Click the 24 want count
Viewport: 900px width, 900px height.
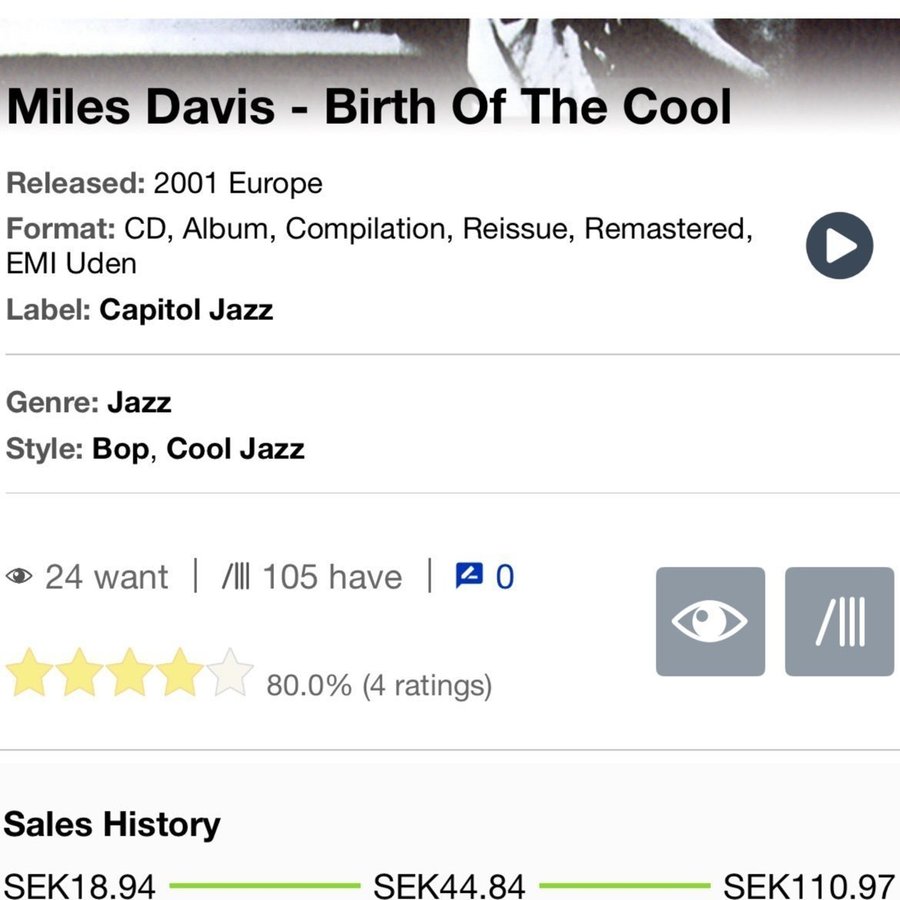click(106, 577)
